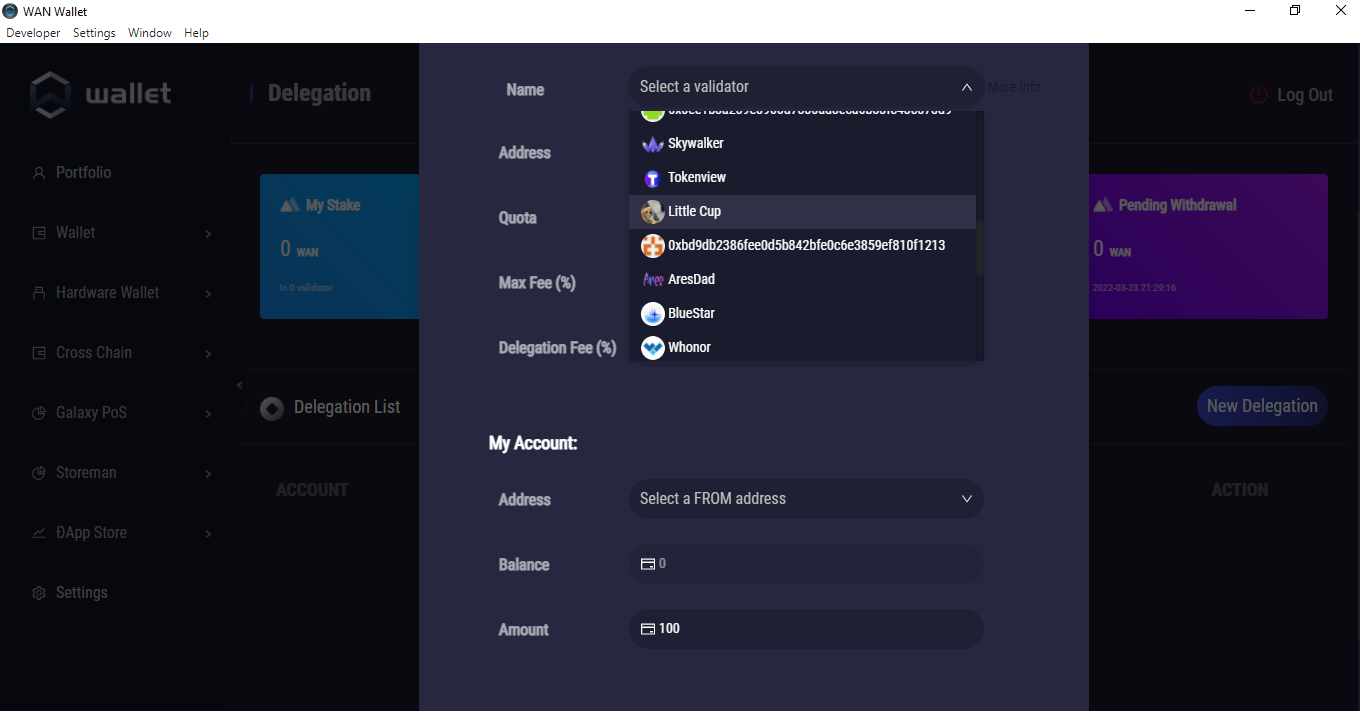Click the validator list scrollbar
Screen dimensions: 1360x711
980,246
